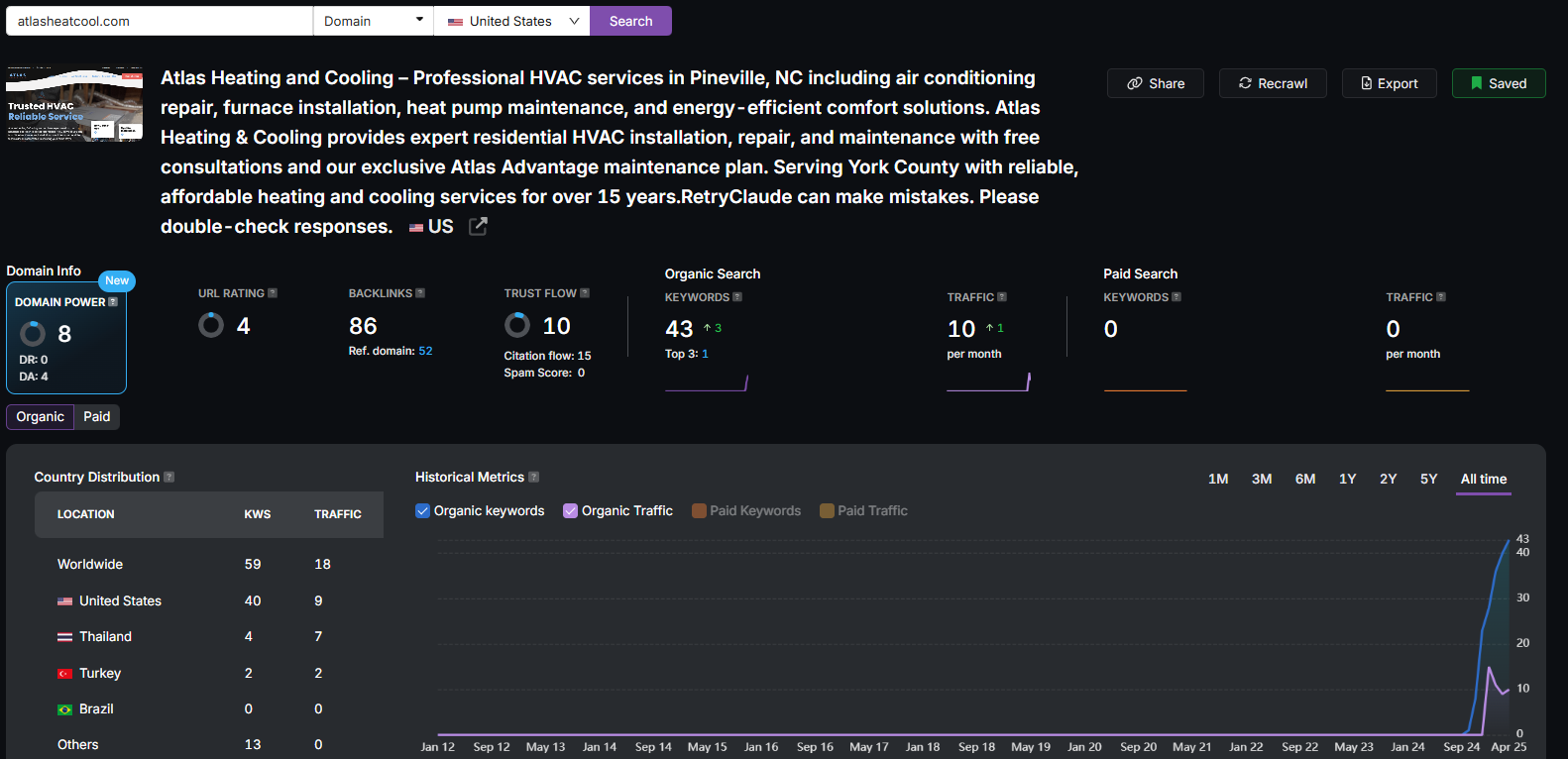Open the Ref. domain 52 link

(425, 351)
